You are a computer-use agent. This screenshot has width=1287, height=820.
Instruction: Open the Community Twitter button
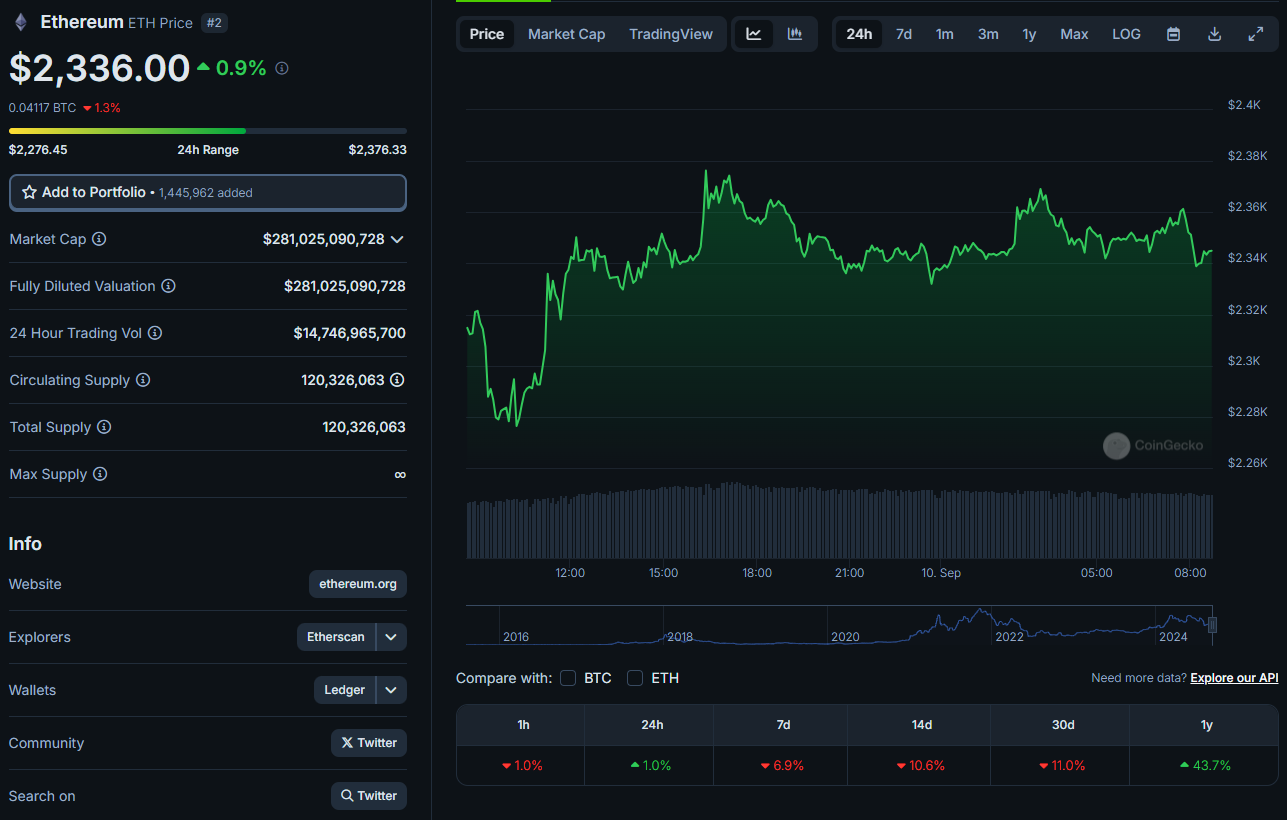pos(369,743)
